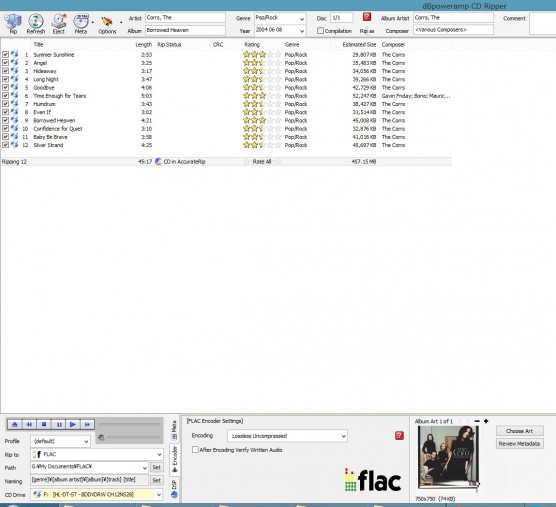Click the red help icon in FLAC settings

(399, 436)
